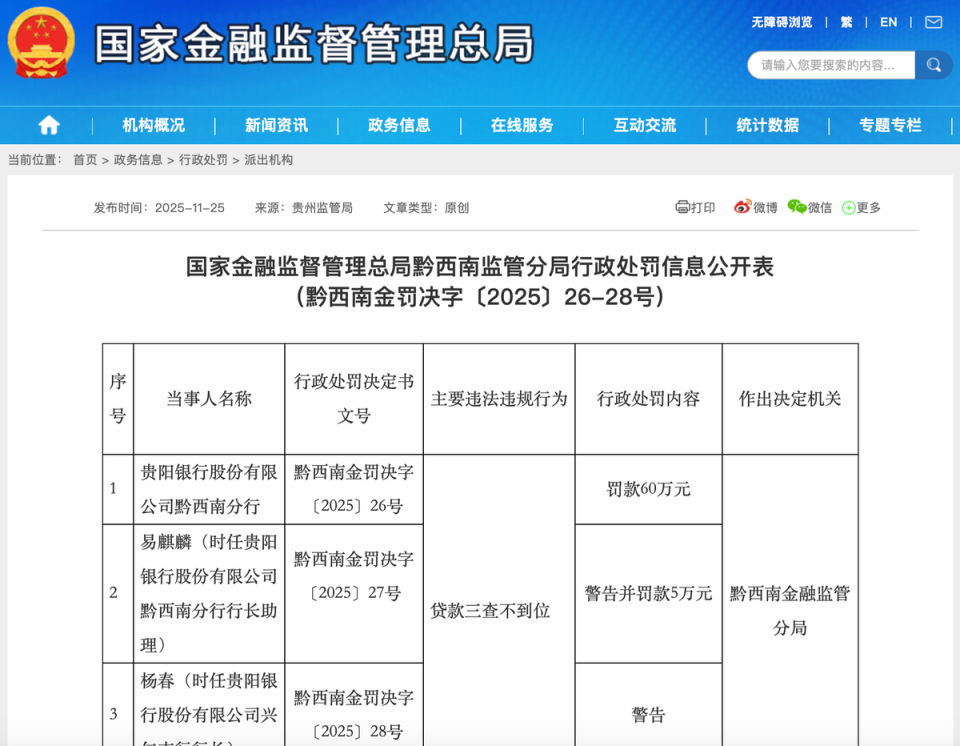Open the 专题专栏 menu

(889, 125)
